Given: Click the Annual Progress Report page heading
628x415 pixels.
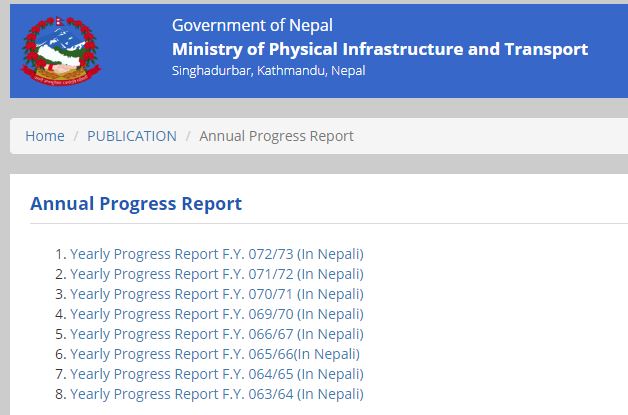Looking at the screenshot, I should [x=136, y=203].
